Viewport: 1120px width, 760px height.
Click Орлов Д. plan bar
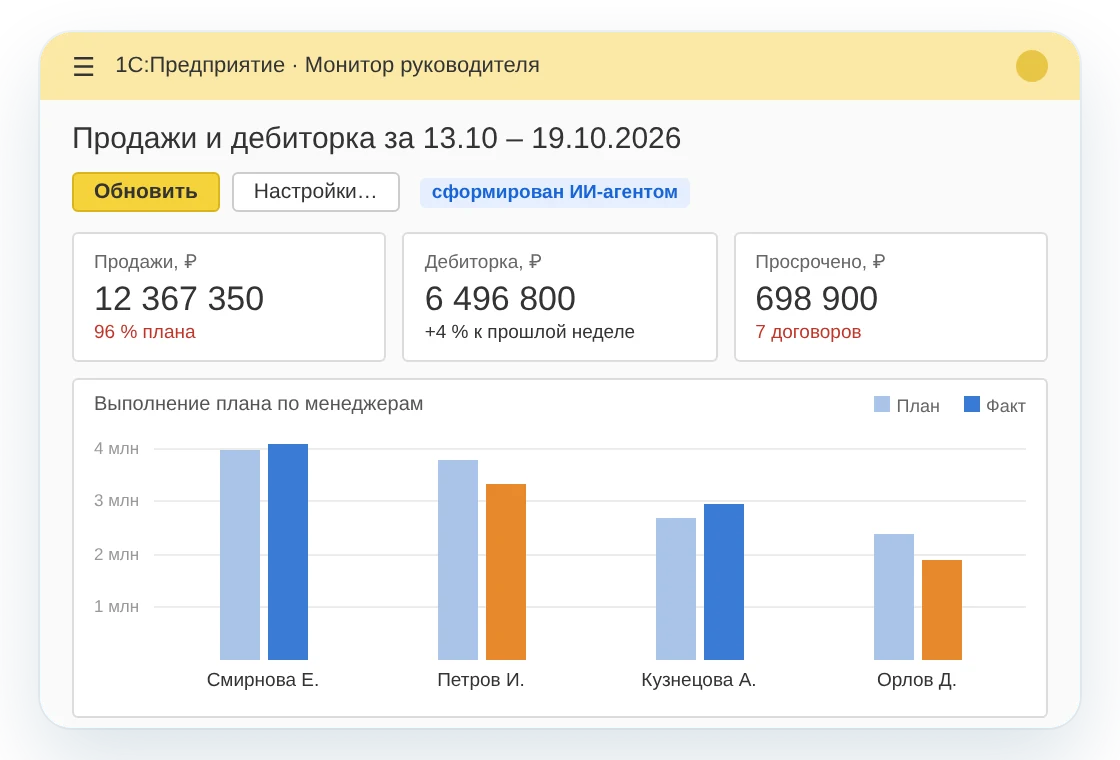tap(894, 597)
